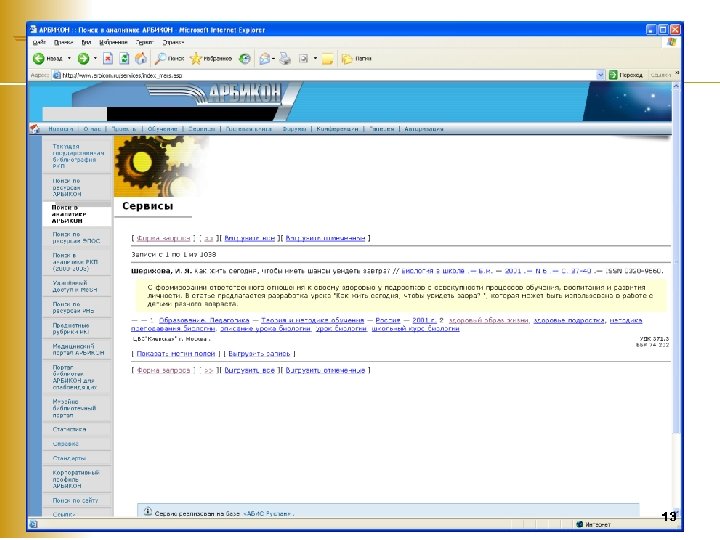
Task: Open the Forward button history dropdown arrow
Action: click(95, 58)
